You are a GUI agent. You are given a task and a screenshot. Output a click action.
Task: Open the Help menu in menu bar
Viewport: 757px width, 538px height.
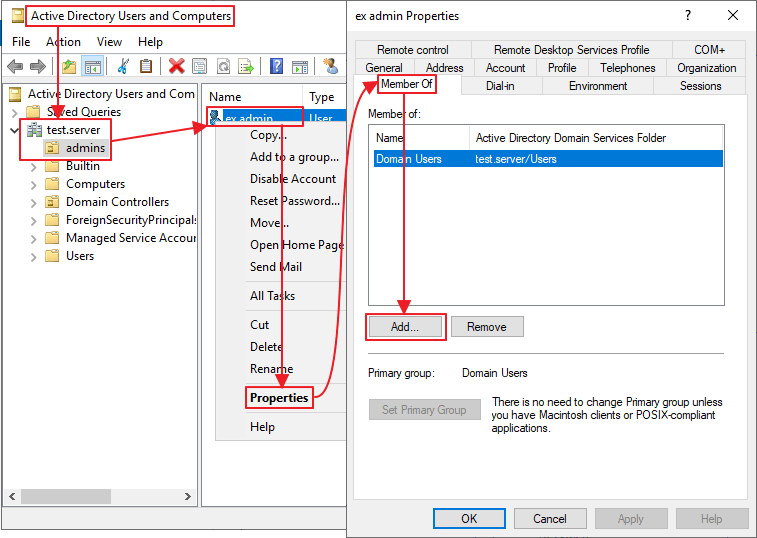tap(150, 42)
